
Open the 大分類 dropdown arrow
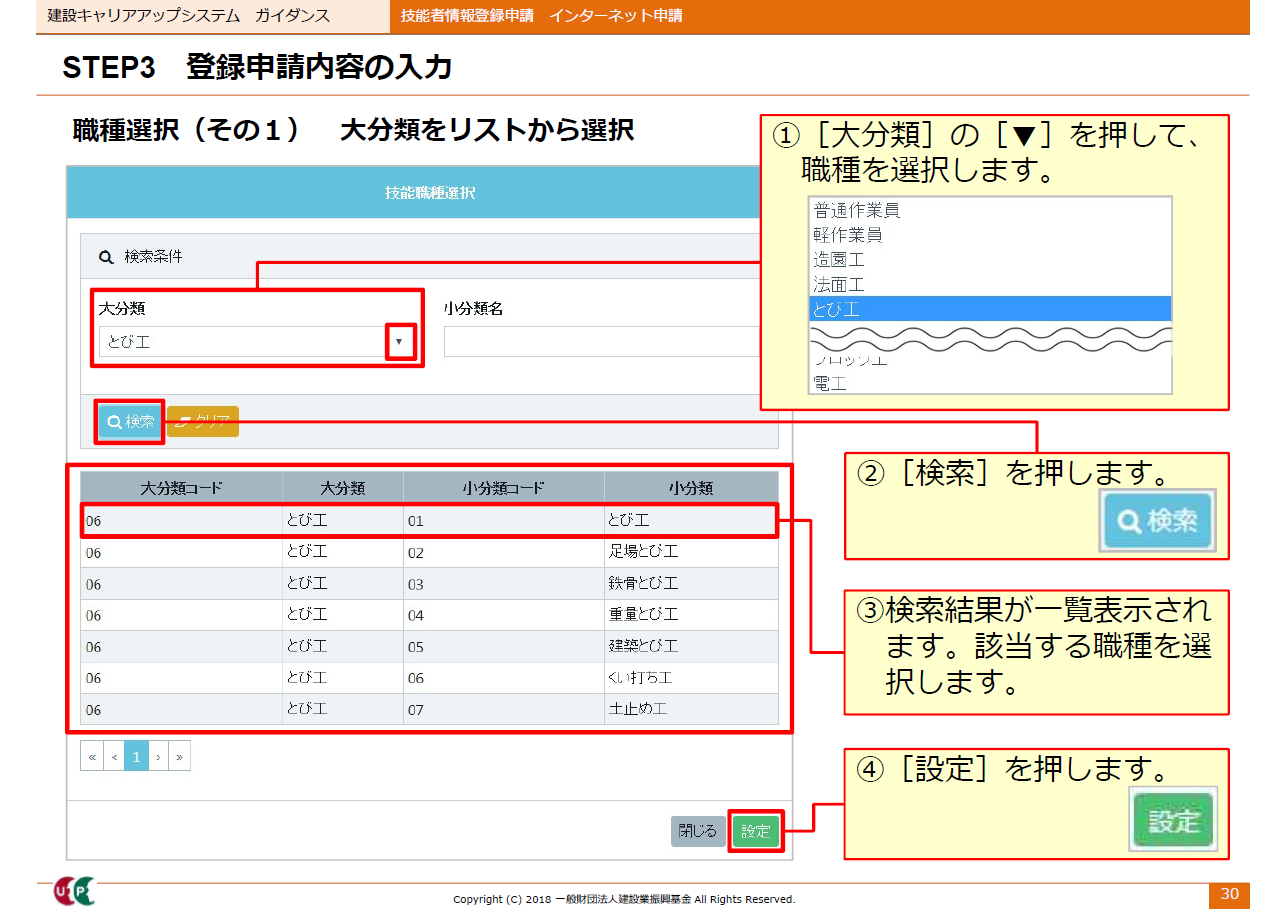400,342
